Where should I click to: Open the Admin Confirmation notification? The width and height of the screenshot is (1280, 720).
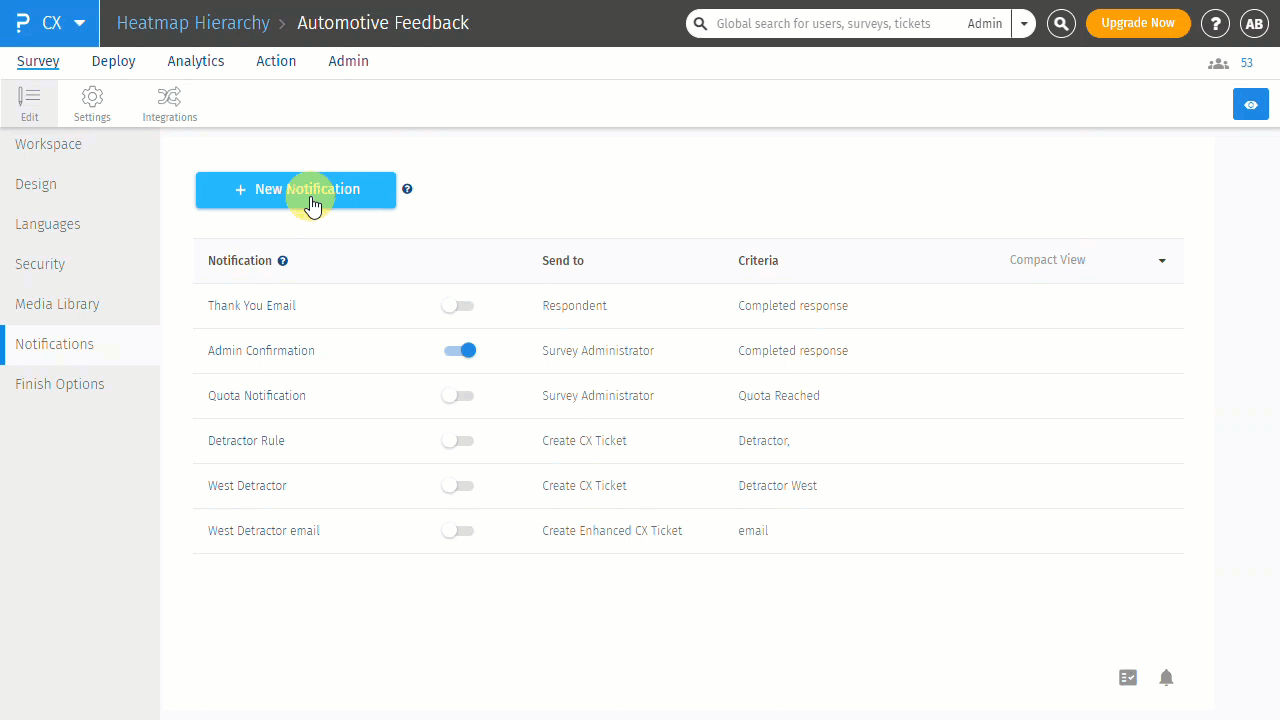pos(261,351)
